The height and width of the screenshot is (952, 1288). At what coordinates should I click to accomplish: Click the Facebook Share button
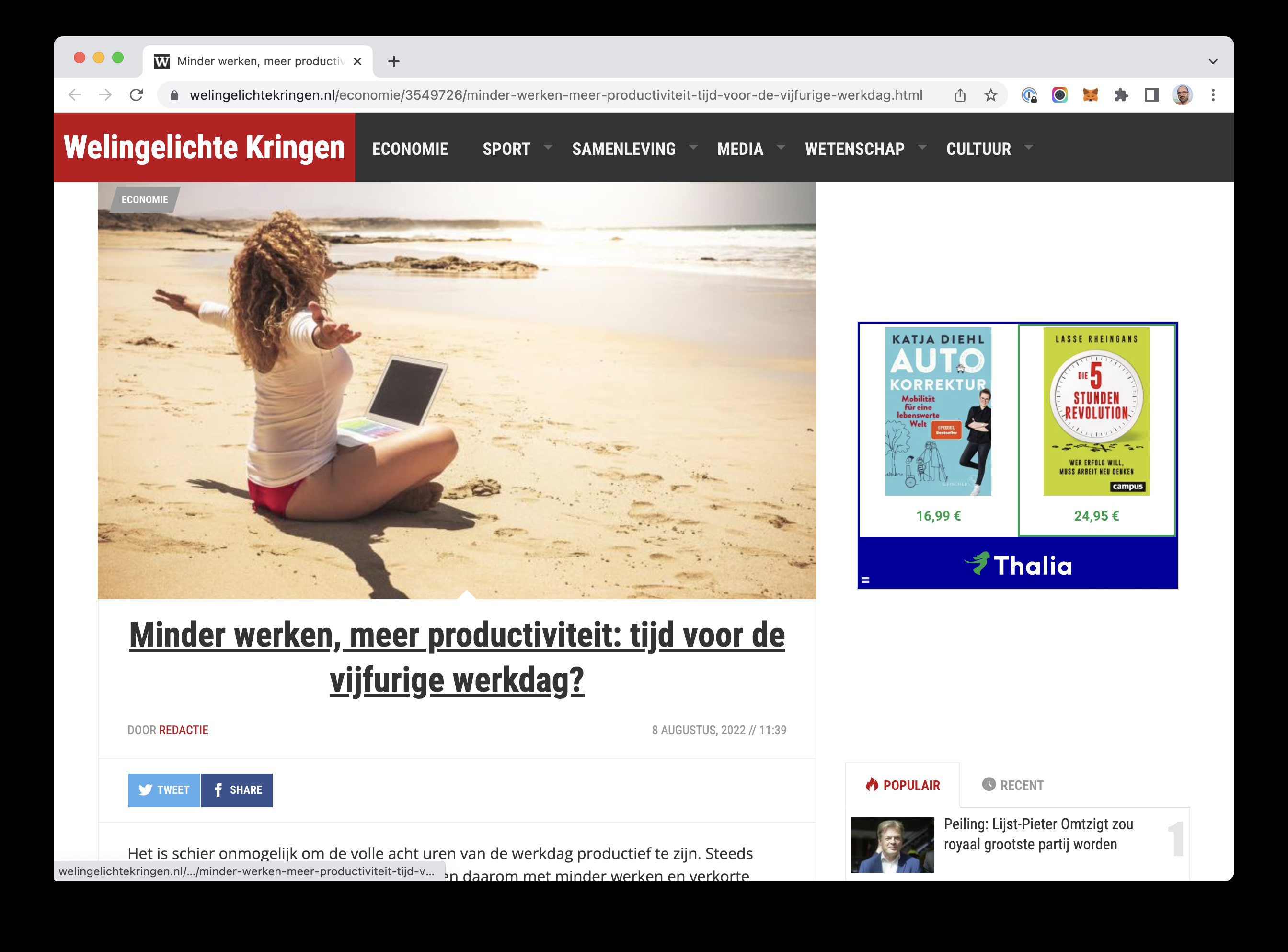(237, 789)
